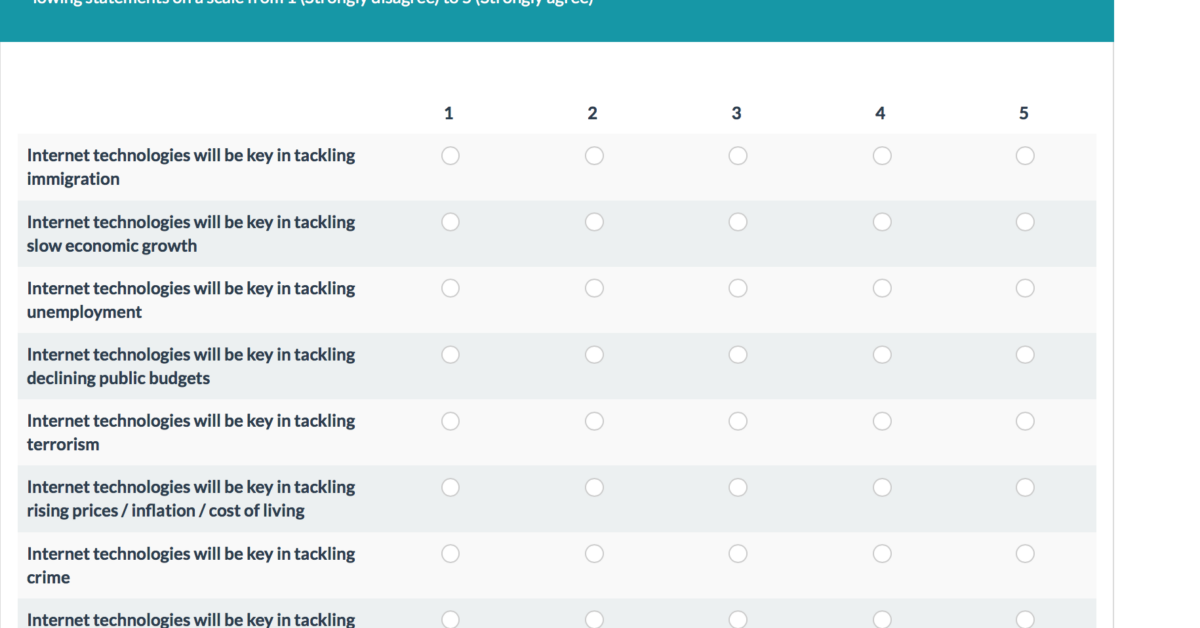Click the statement about tackling crime
Screen dimensions: 1200x628
pyautogui.click(x=191, y=565)
